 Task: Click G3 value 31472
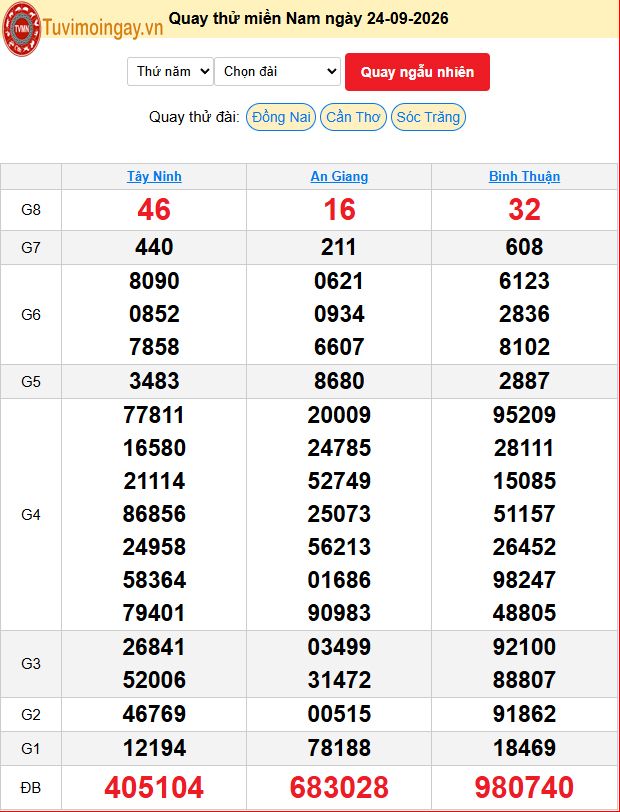pyautogui.click(x=339, y=680)
